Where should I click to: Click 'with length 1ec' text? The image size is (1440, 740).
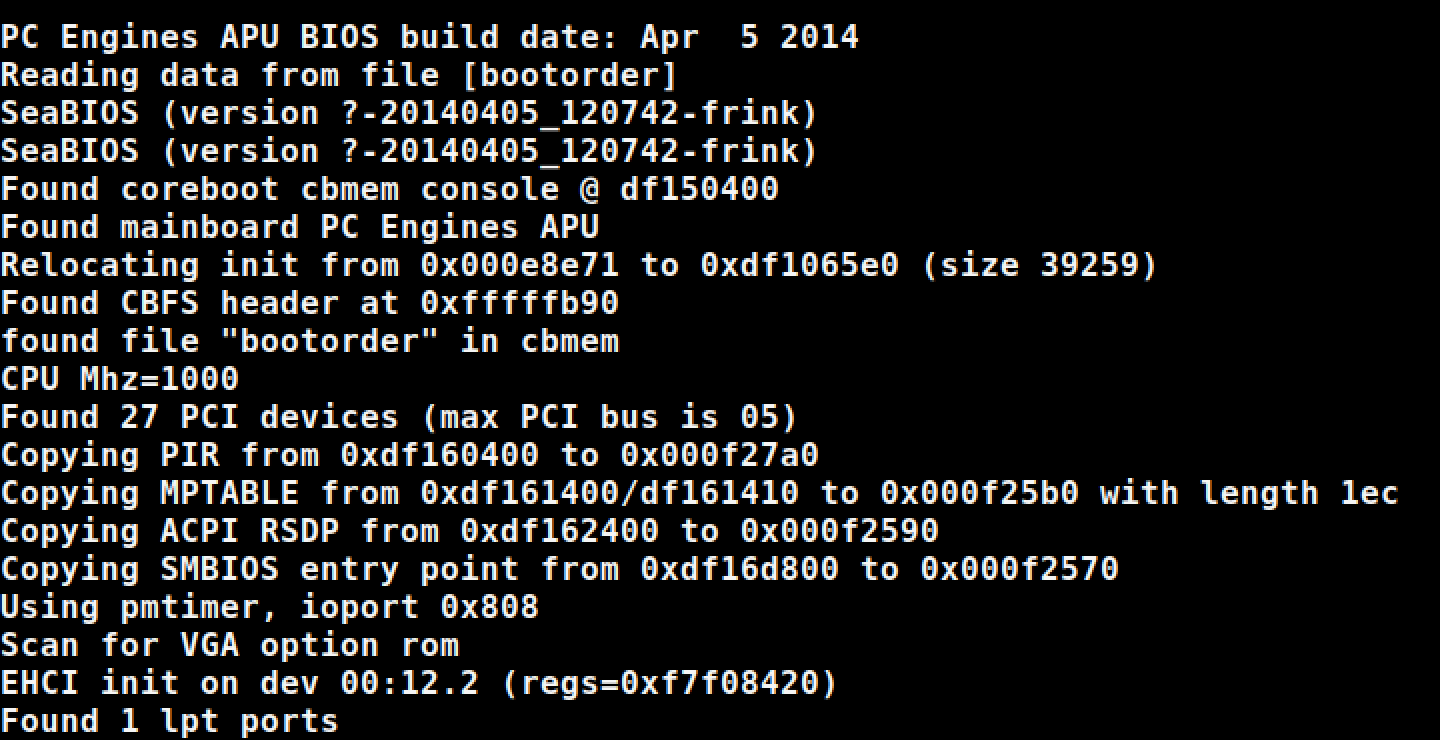click(1249, 494)
